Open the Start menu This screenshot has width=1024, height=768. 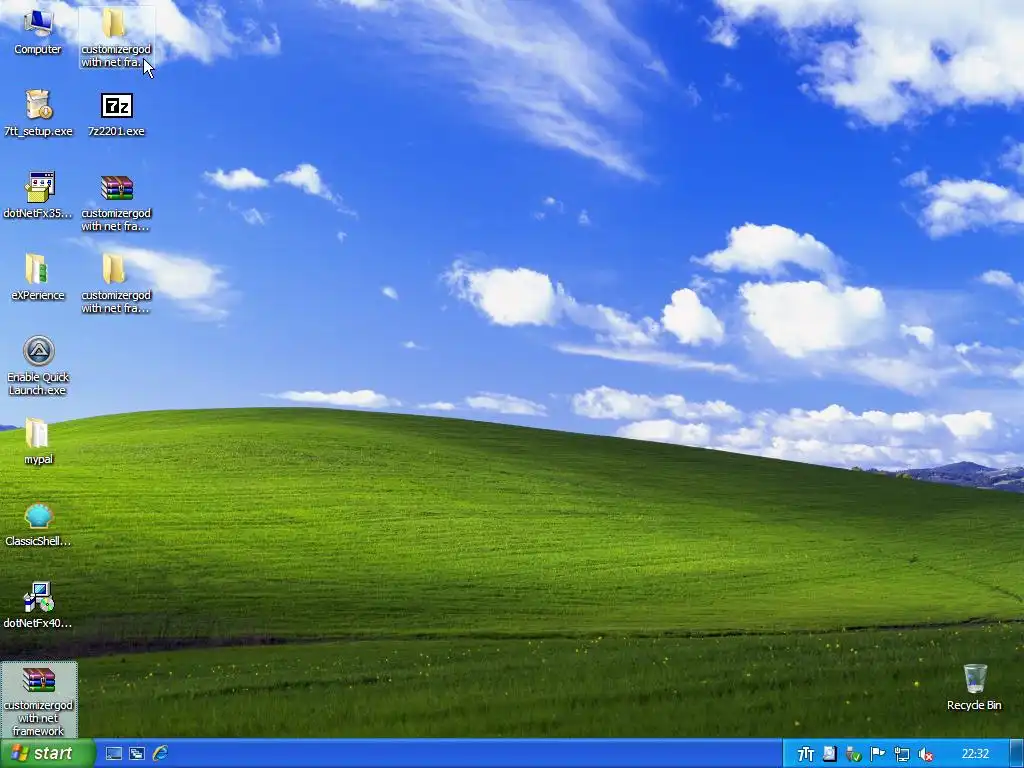(48, 753)
